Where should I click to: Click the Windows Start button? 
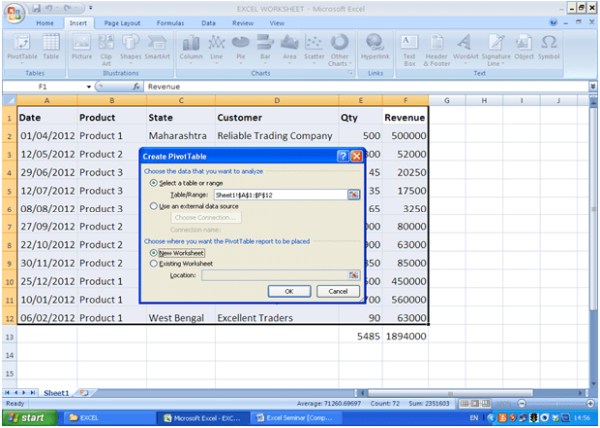coord(27,417)
